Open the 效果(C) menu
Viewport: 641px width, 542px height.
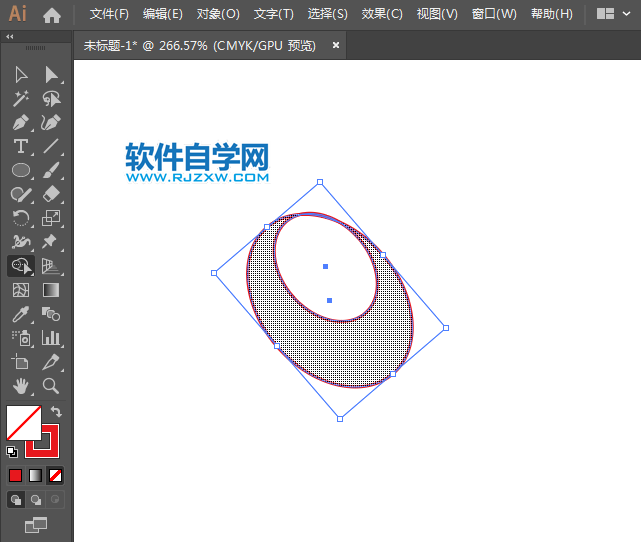382,14
